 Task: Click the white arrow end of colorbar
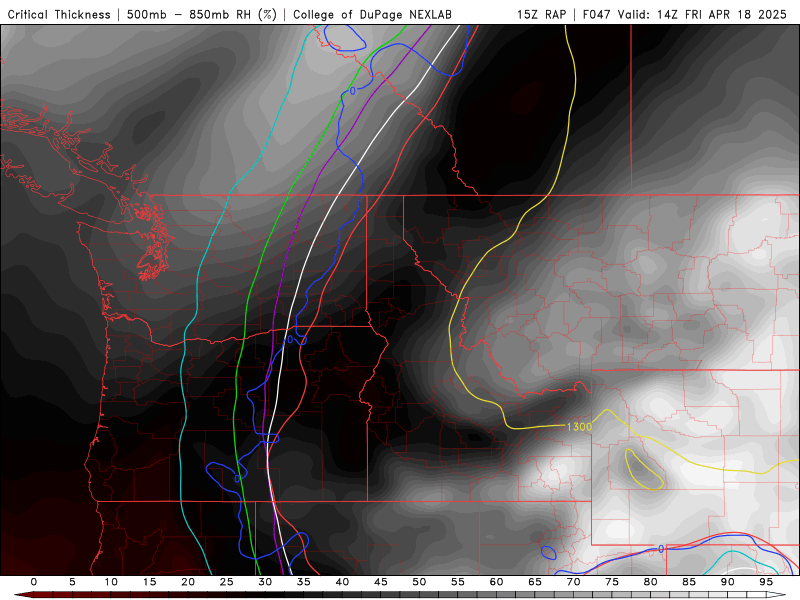click(777, 595)
